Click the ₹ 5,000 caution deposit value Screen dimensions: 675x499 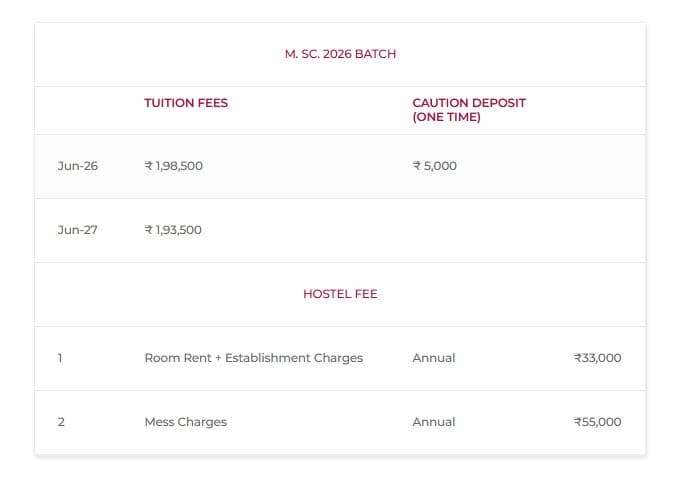tap(435, 166)
